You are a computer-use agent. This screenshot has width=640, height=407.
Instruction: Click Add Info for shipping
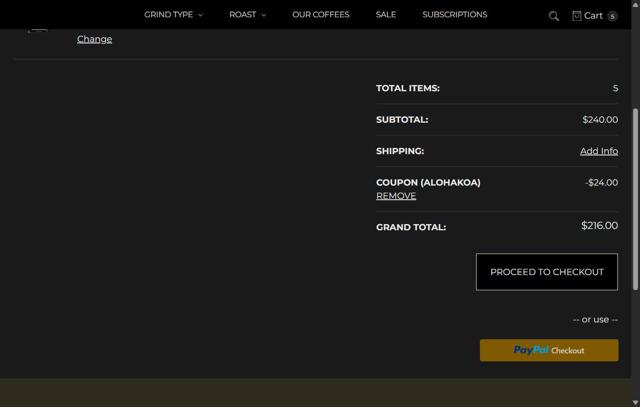pyautogui.click(x=599, y=151)
